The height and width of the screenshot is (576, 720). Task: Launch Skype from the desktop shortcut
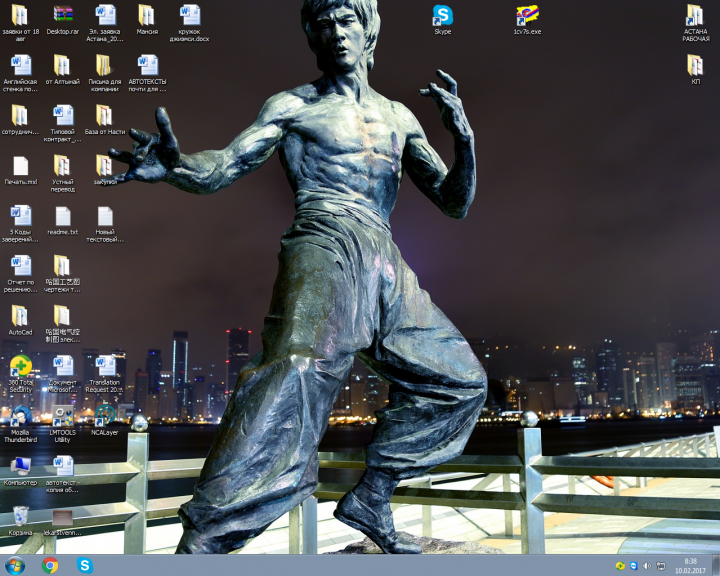(x=443, y=19)
